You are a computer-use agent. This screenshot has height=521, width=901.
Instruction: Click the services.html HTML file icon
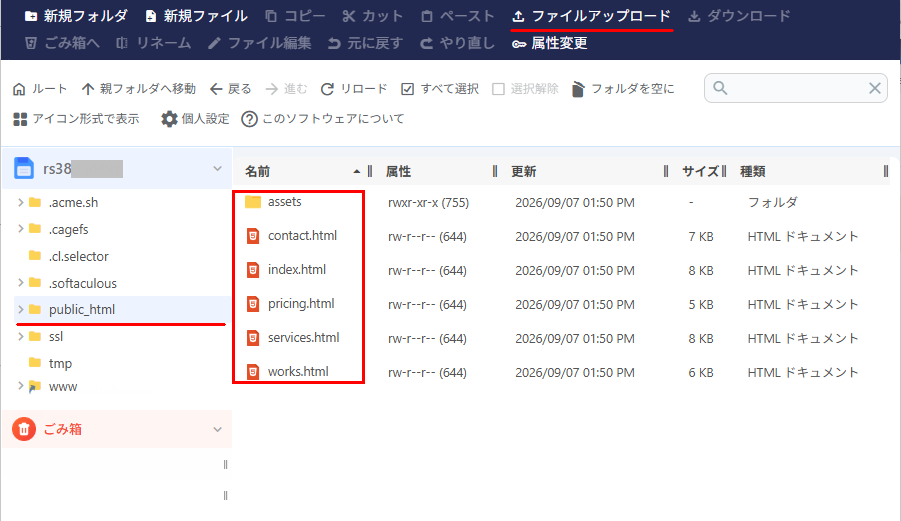[x=253, y=338]
